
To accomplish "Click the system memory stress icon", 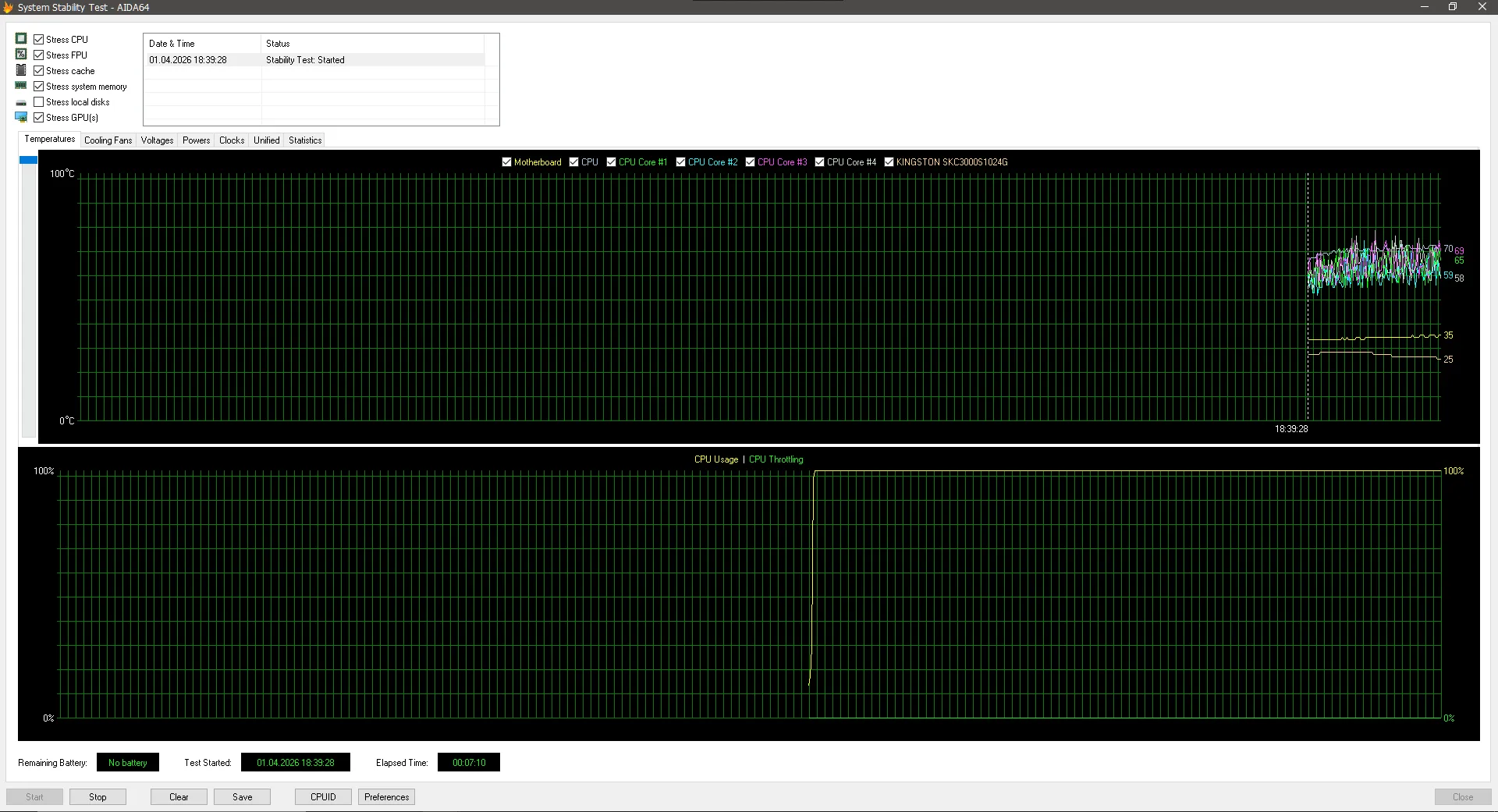I will (21, 86).
